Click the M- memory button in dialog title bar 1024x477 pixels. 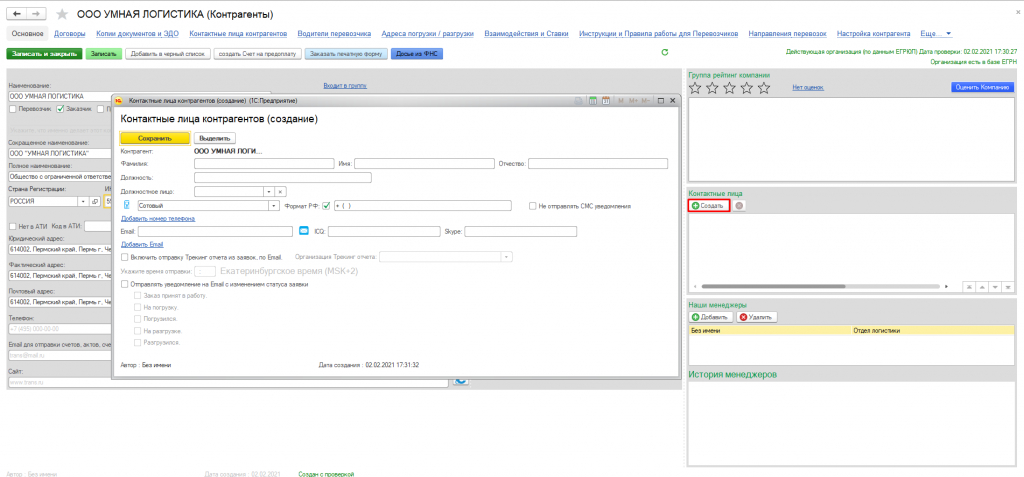tap(645, 101)
